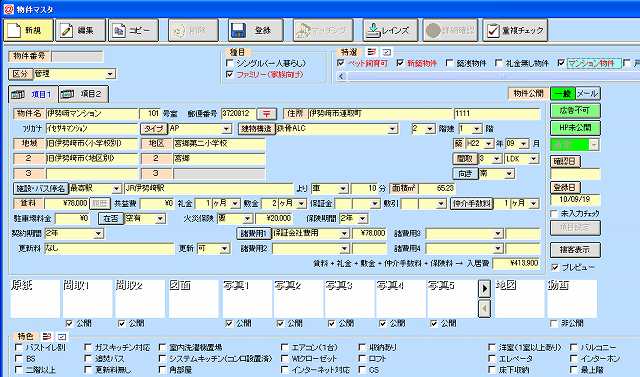Switch to the 項目2 tab
Screen dimensions: 640x377
pyautogui.click(x=84, y=94)
